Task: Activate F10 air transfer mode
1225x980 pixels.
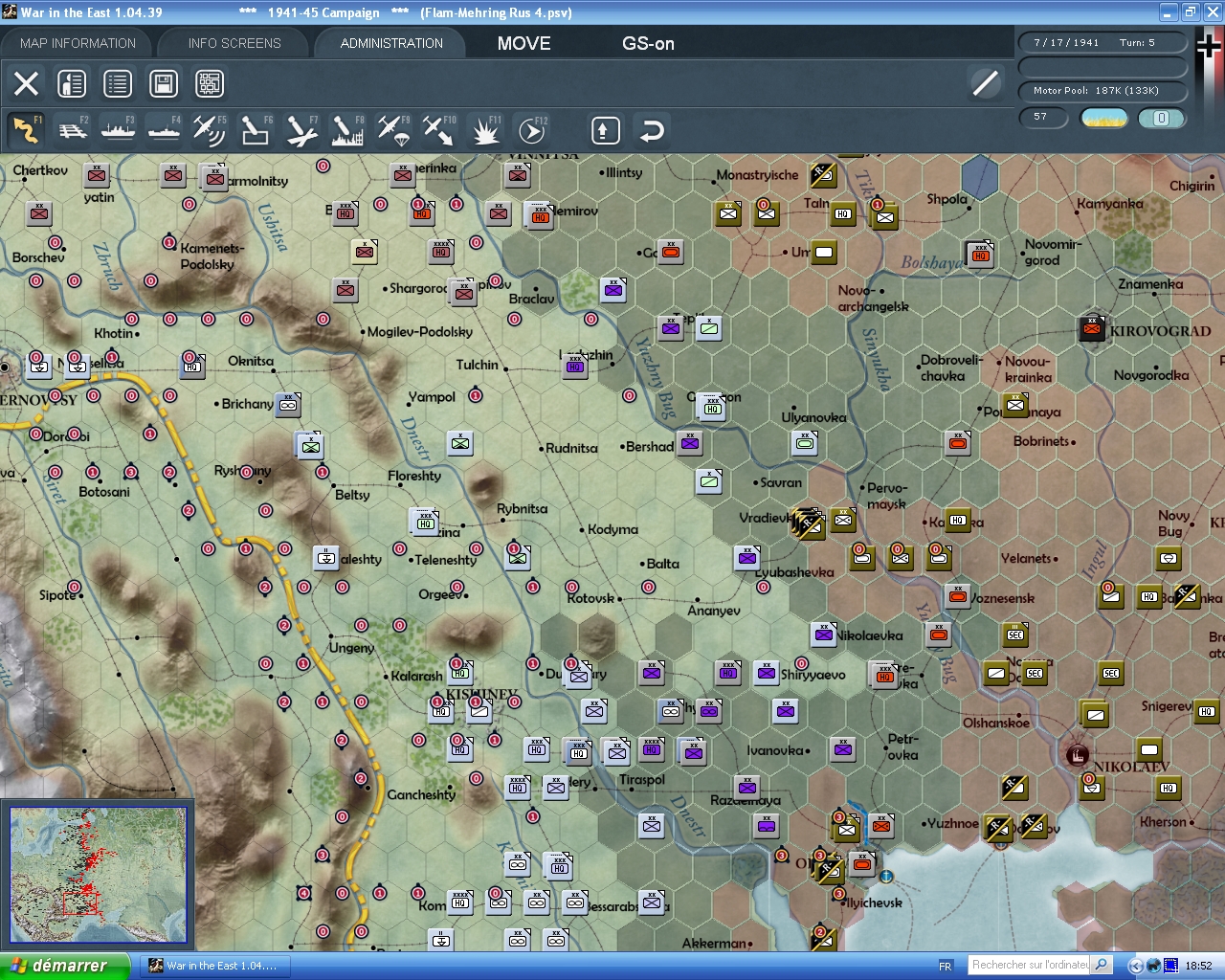Action: (x=439, y=130)
